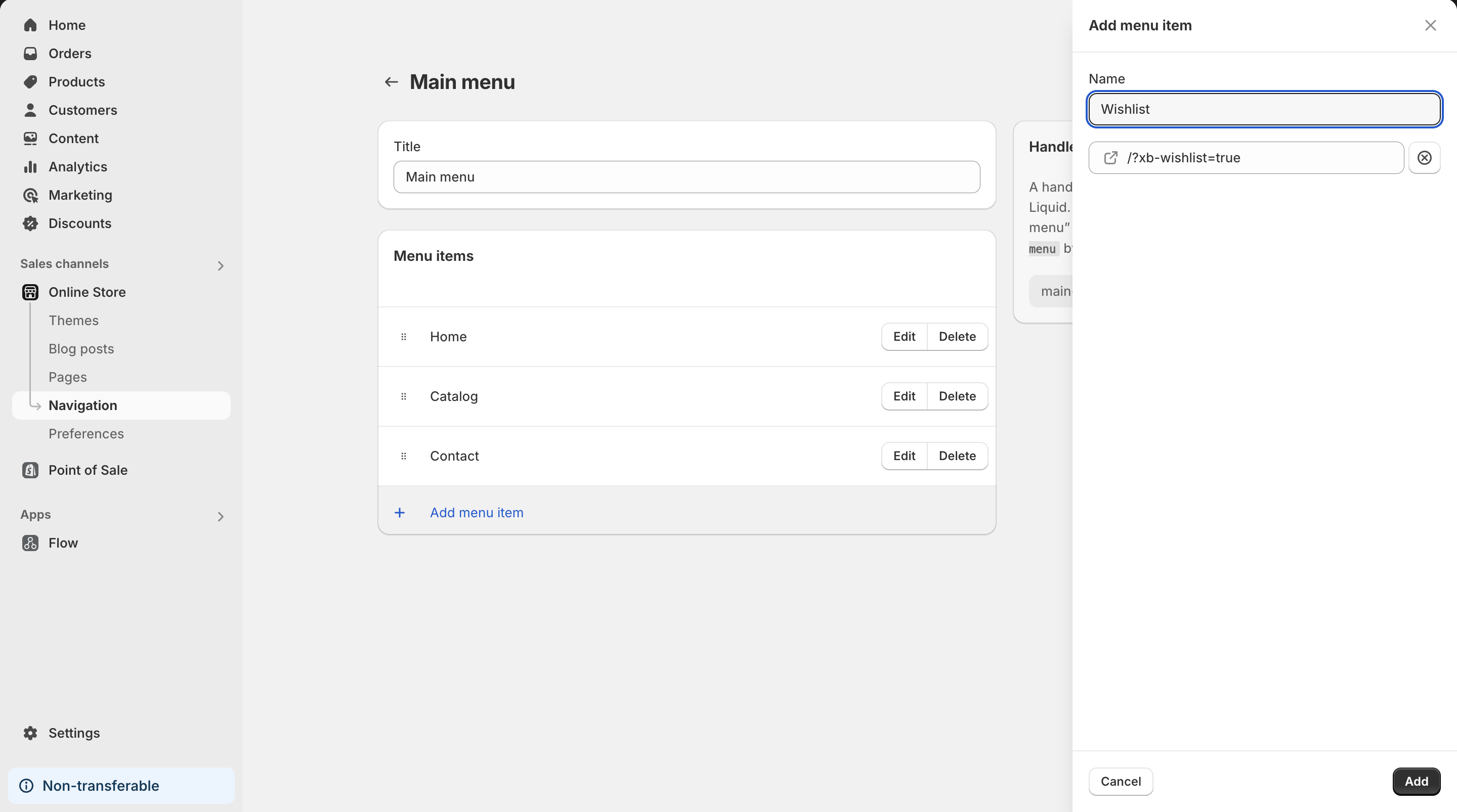Screen dimensions: 1457x812
Task: Click the plus icon next to Add menu item
Action: [x=399, y=512]
